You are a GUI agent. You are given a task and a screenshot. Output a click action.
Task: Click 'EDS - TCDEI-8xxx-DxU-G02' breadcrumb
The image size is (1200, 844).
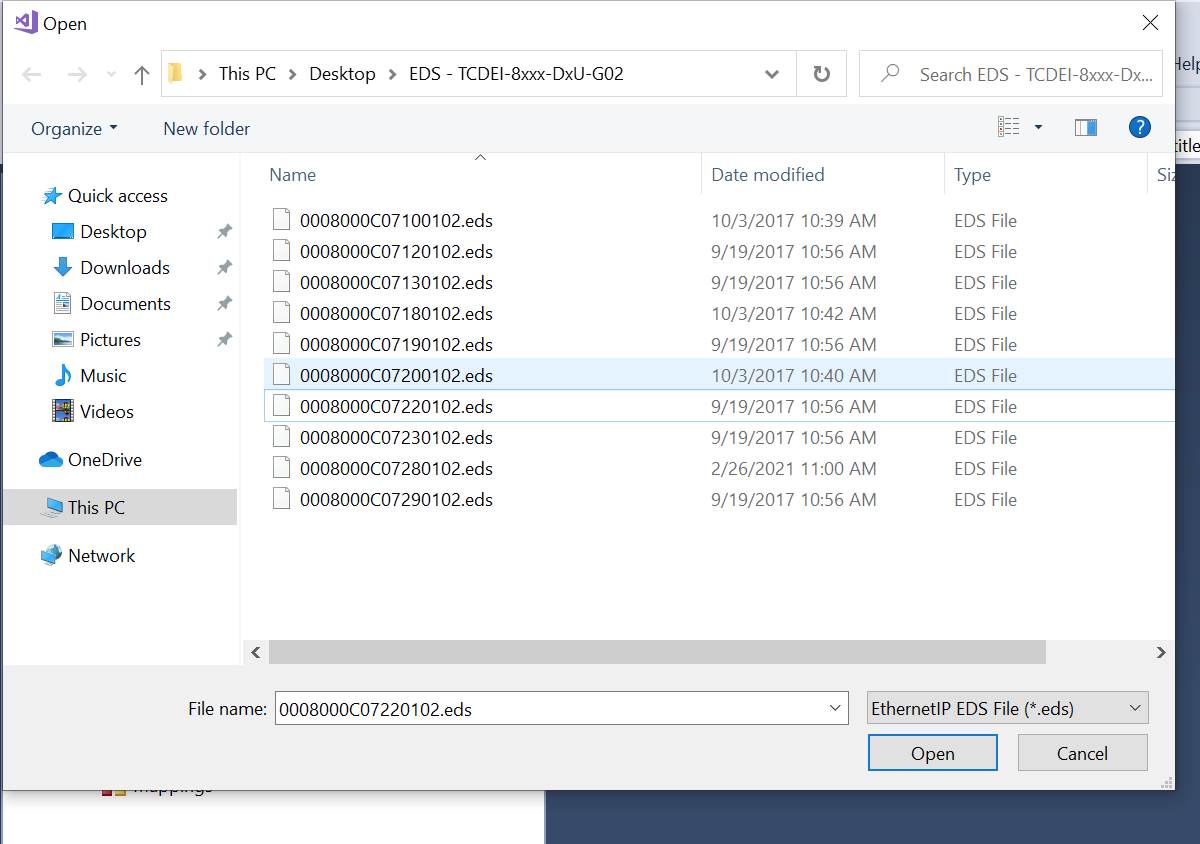516,74
